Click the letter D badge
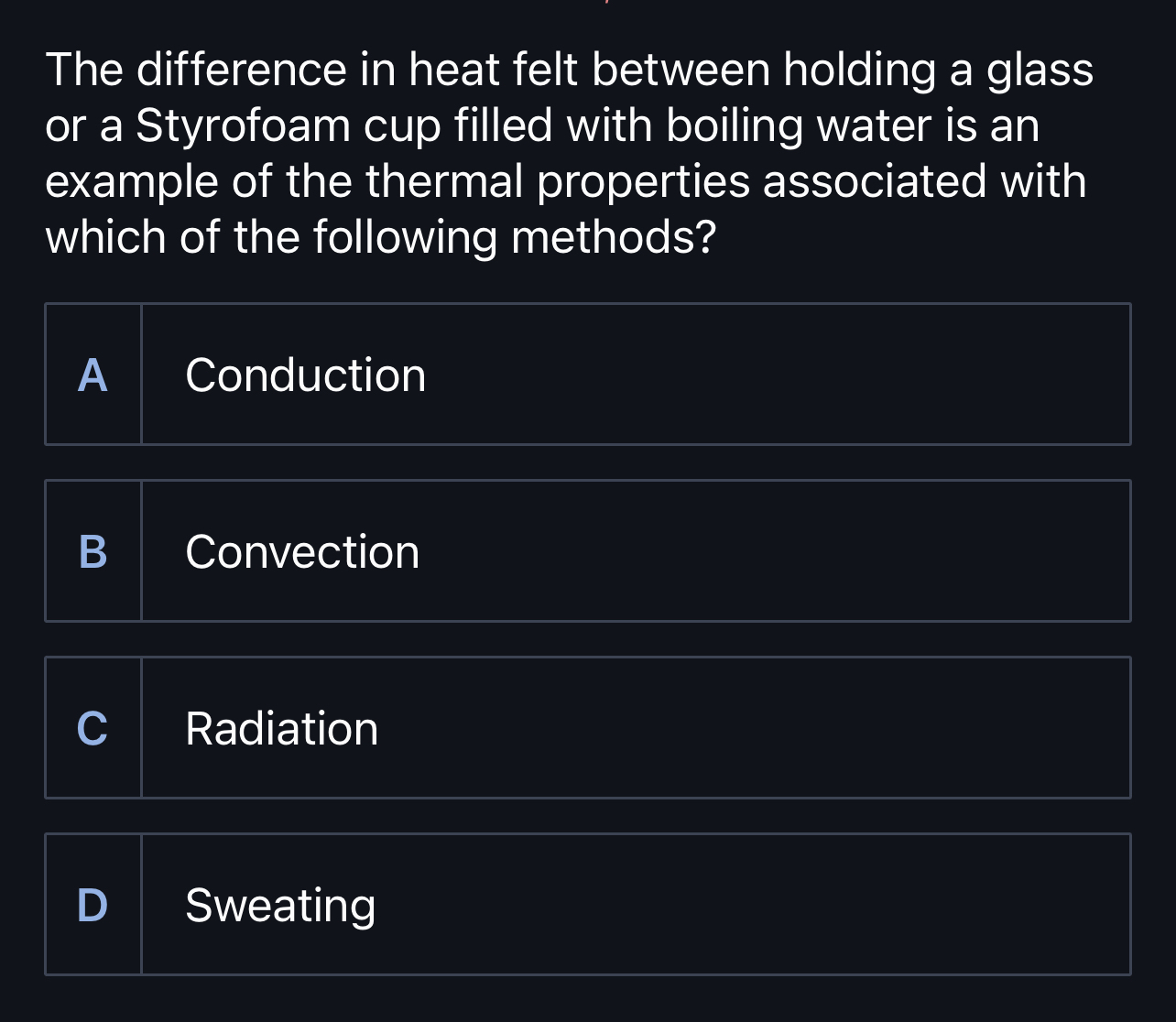The width and height of the screenshot is (1176, 1022). click(x=93, y=905)
